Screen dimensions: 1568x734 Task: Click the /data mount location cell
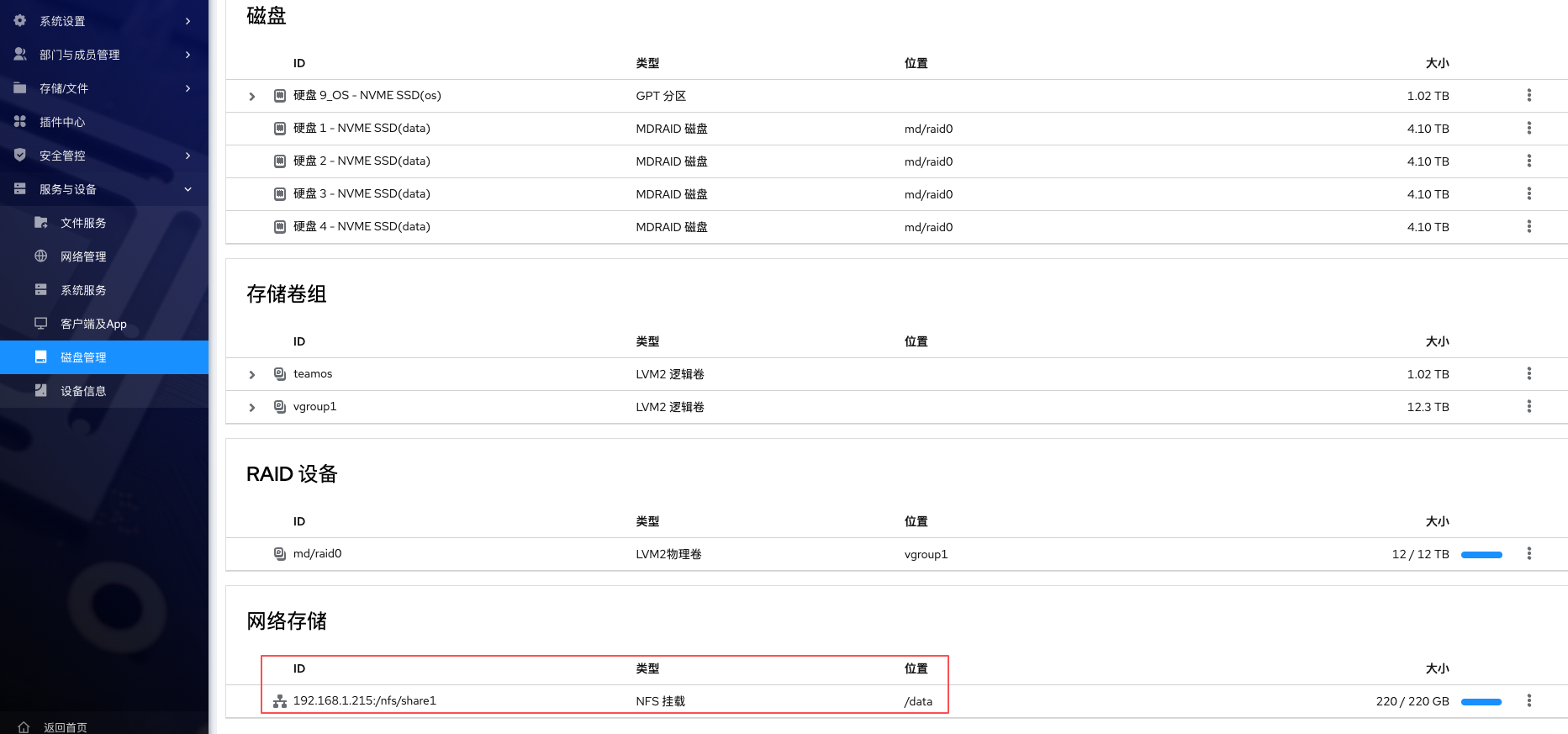(x=918, y=701)
